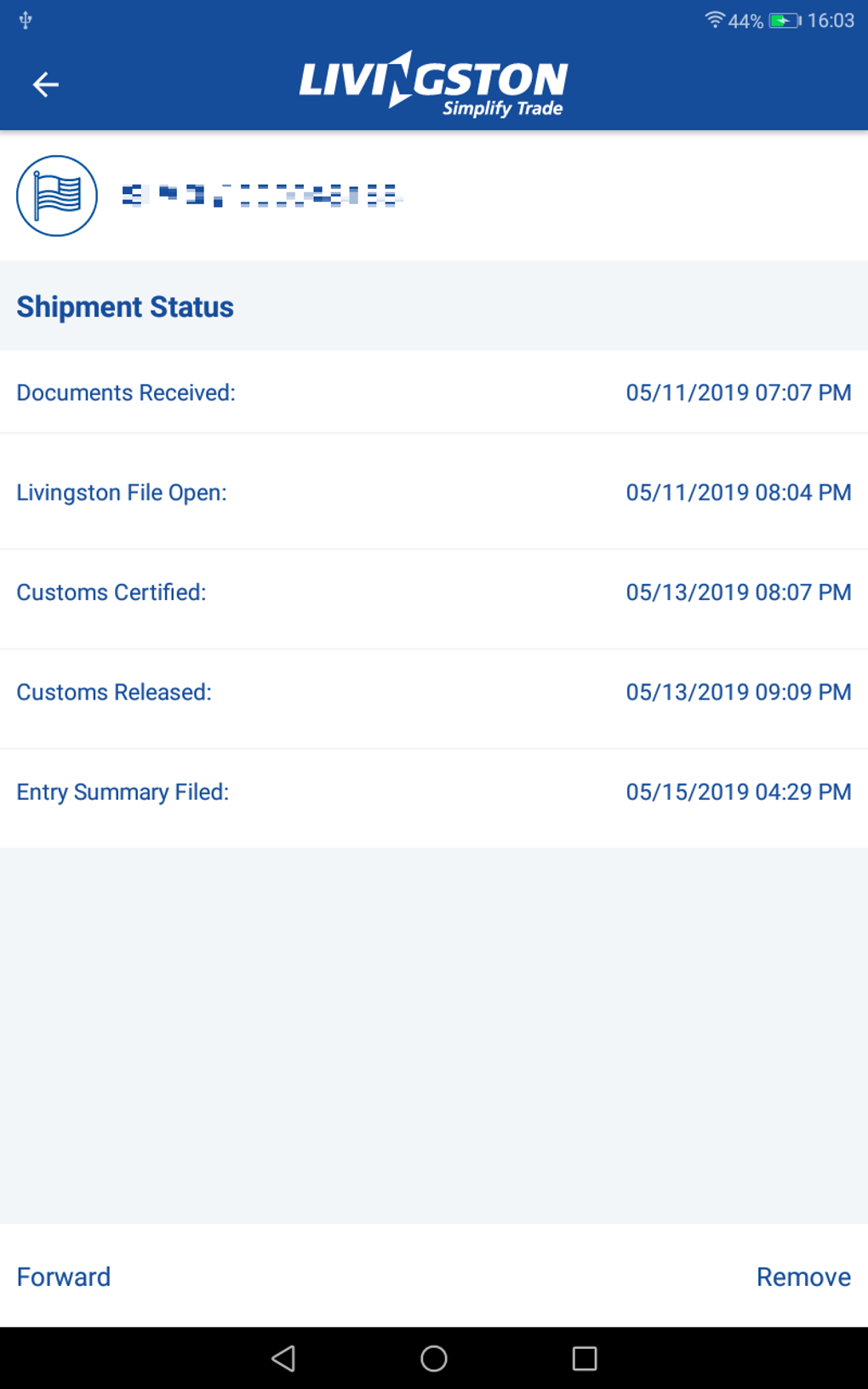Tap the Wi-Fi signal icon

click(x=714, y=20)
